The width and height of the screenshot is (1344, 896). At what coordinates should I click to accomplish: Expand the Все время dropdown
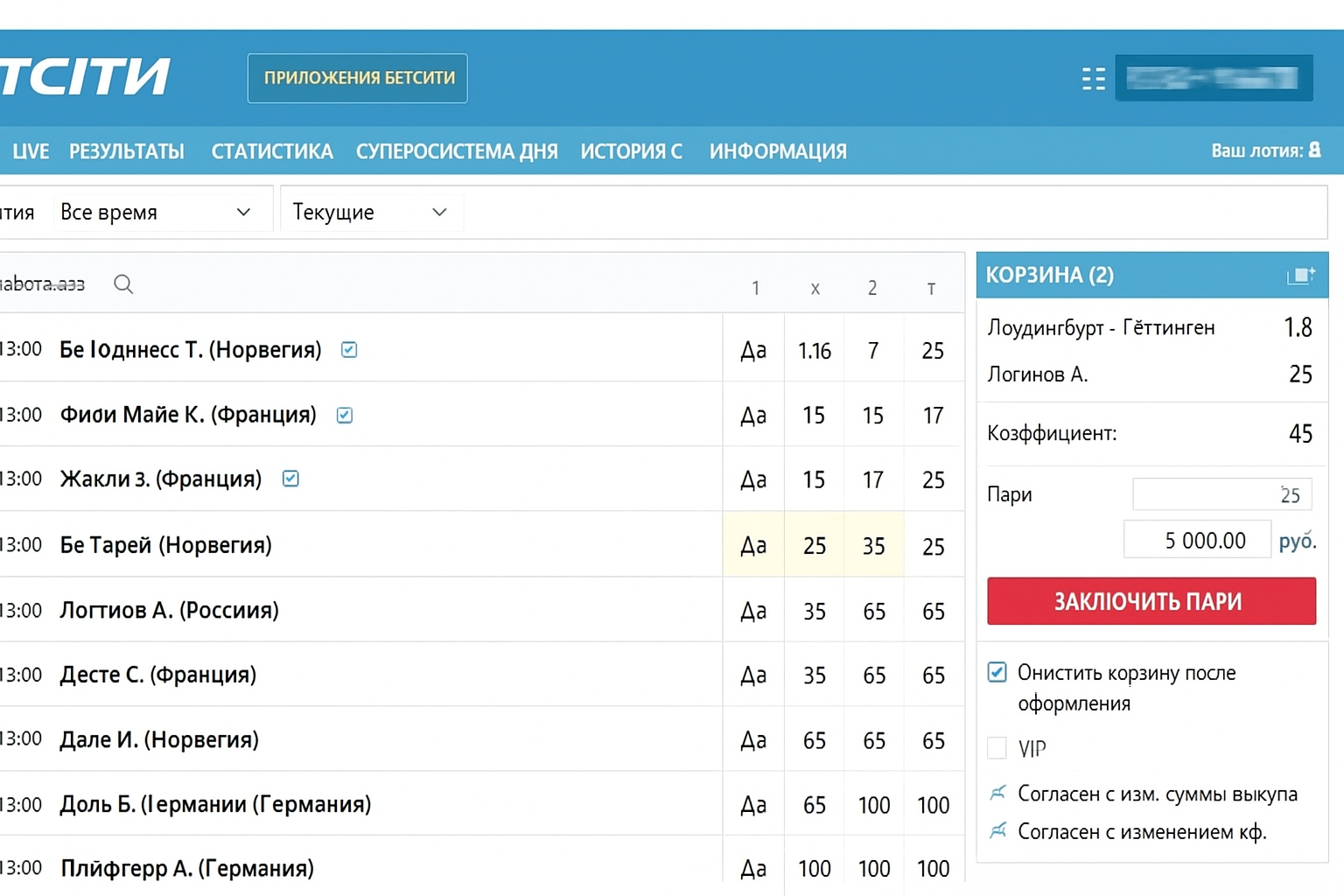(156, 213)
